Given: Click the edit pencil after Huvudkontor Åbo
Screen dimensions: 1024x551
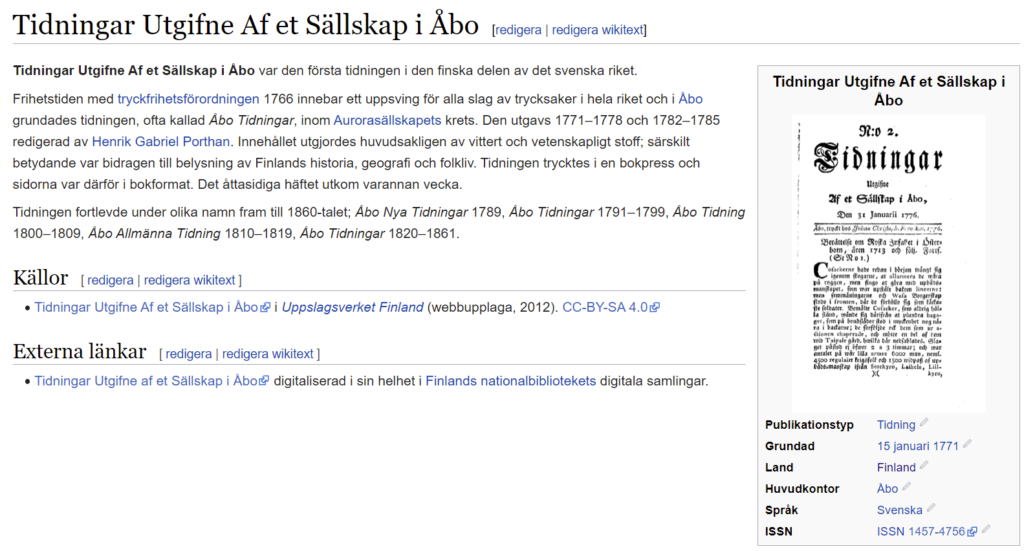Looking at the screenshot, I should [x=907, y=488].
